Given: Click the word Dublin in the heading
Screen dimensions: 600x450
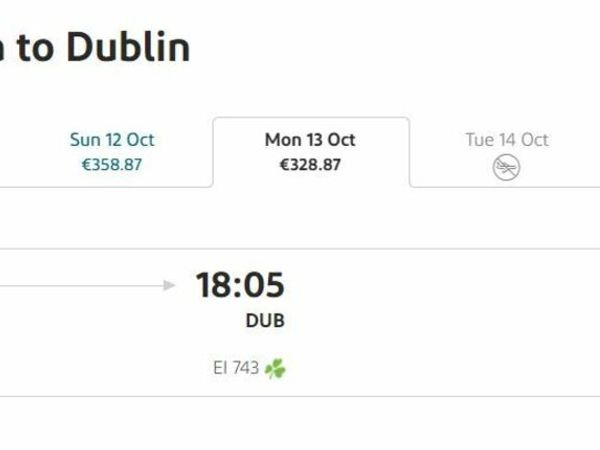Looking at the screenshot, I should [x=128, y=47].
